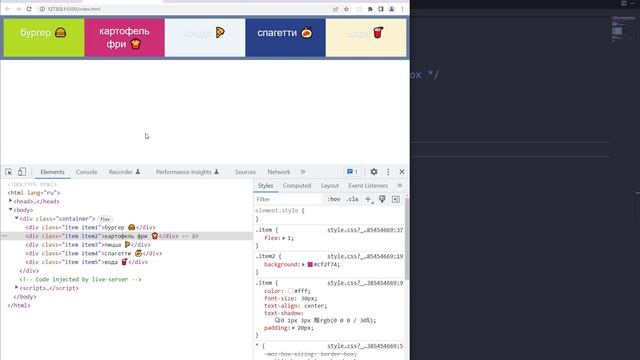640x360 pixels.
Task: Toggle the .cls class editor button
Action: (352, 199)
